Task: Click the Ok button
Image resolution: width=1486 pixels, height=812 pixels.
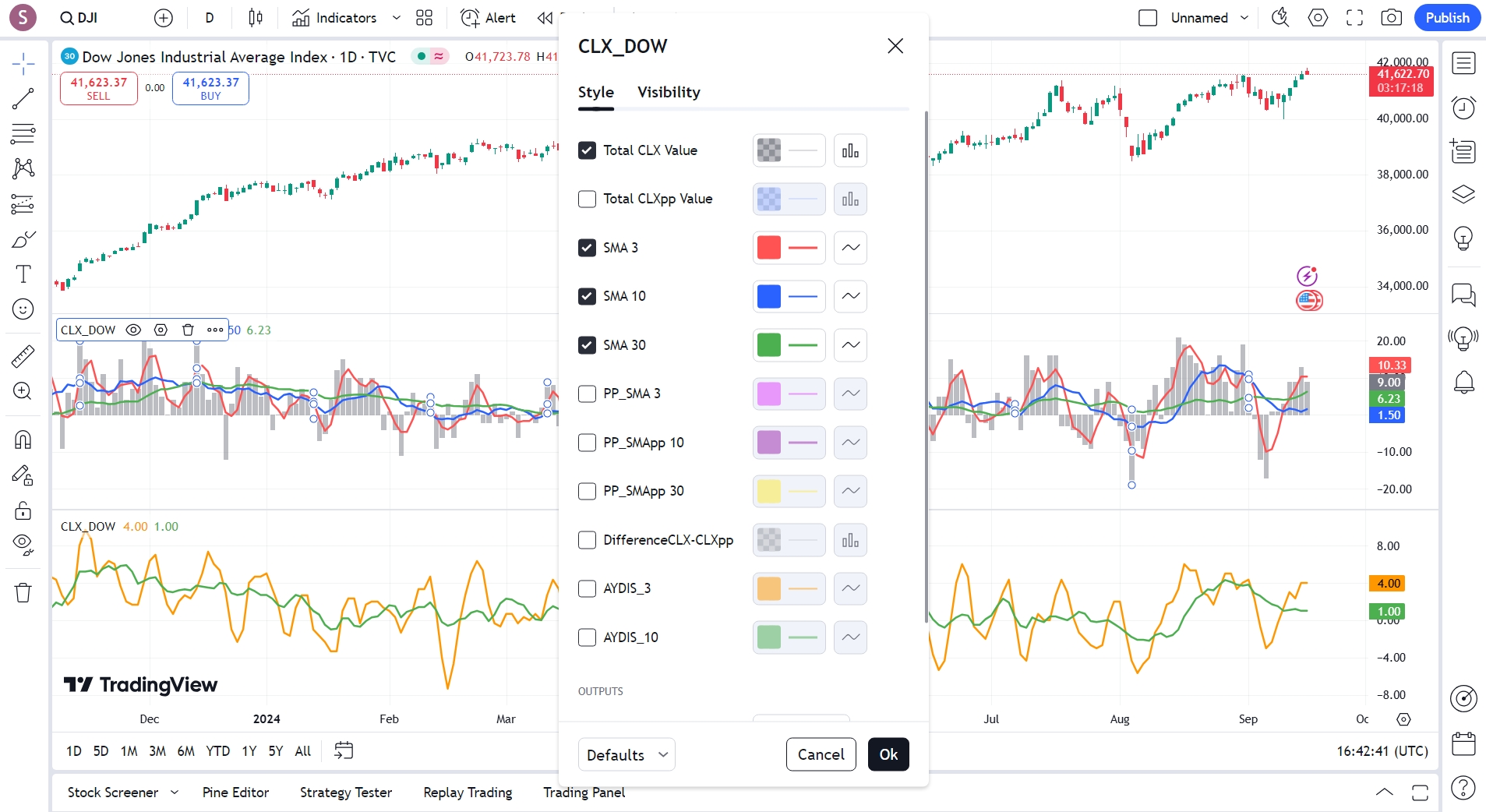Action: pyautogui.click(x=888, y=754)
